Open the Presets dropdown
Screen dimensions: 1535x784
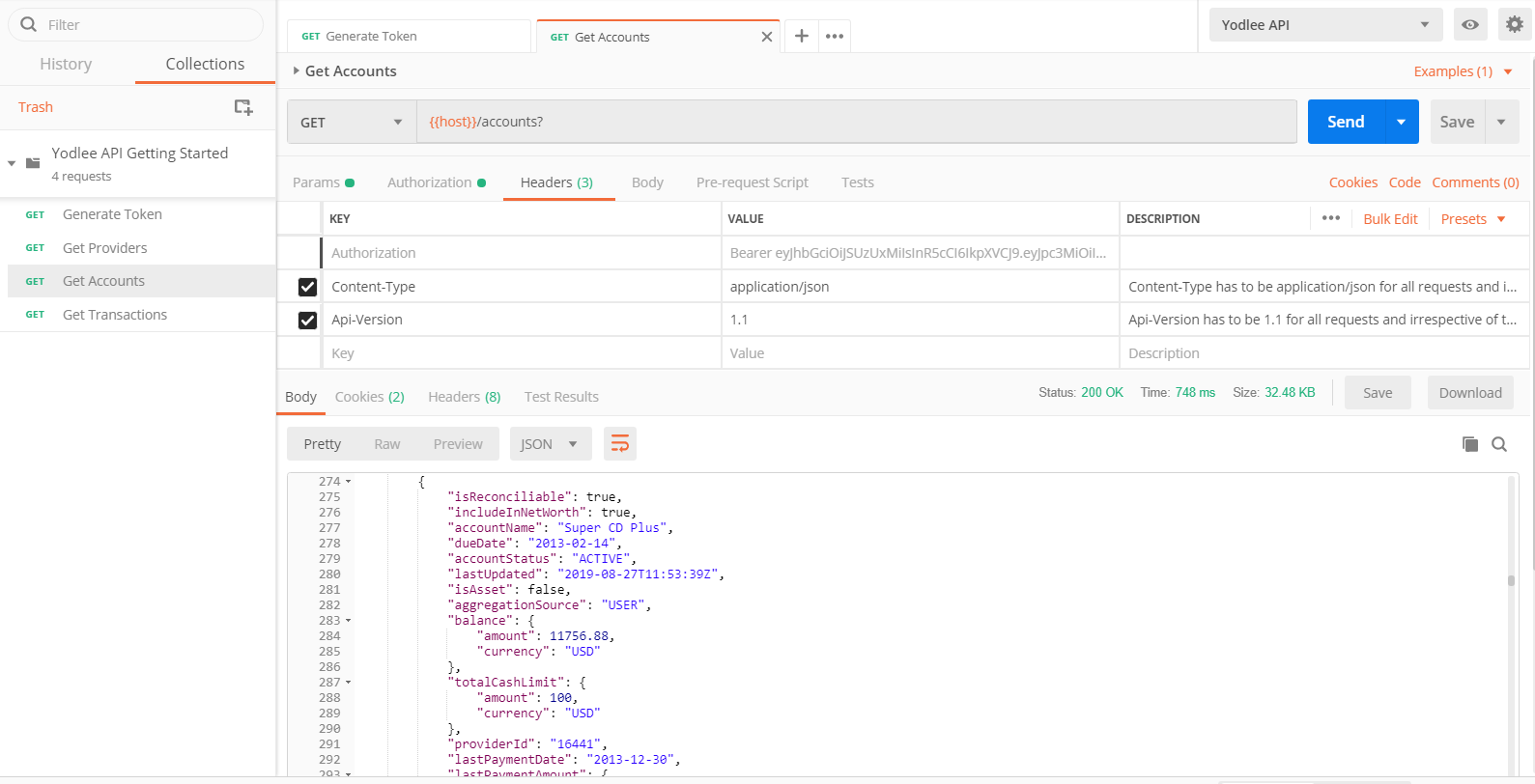tap(1473, 219)
